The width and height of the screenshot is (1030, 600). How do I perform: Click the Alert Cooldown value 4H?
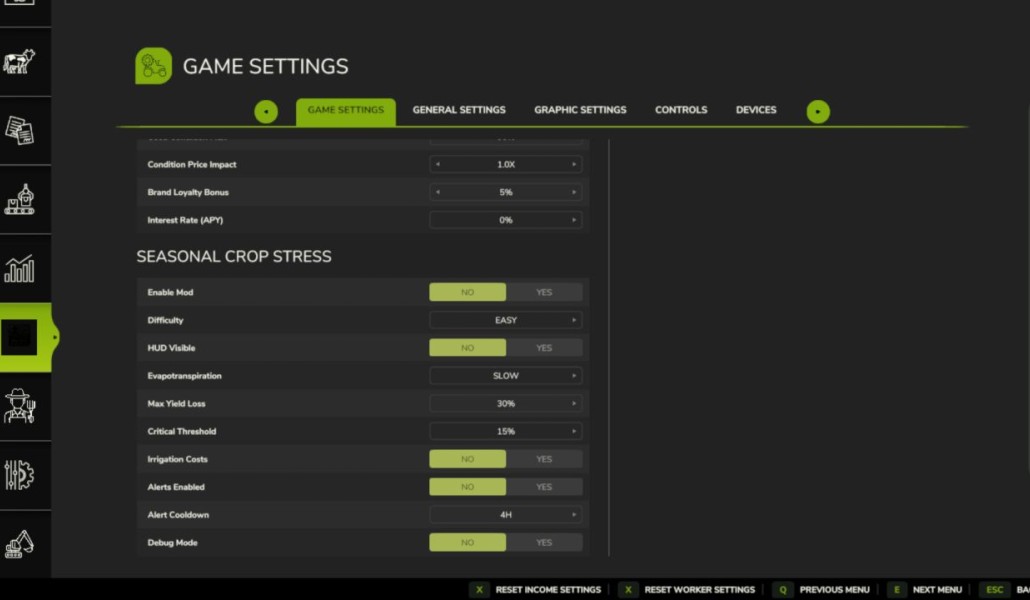506,515
